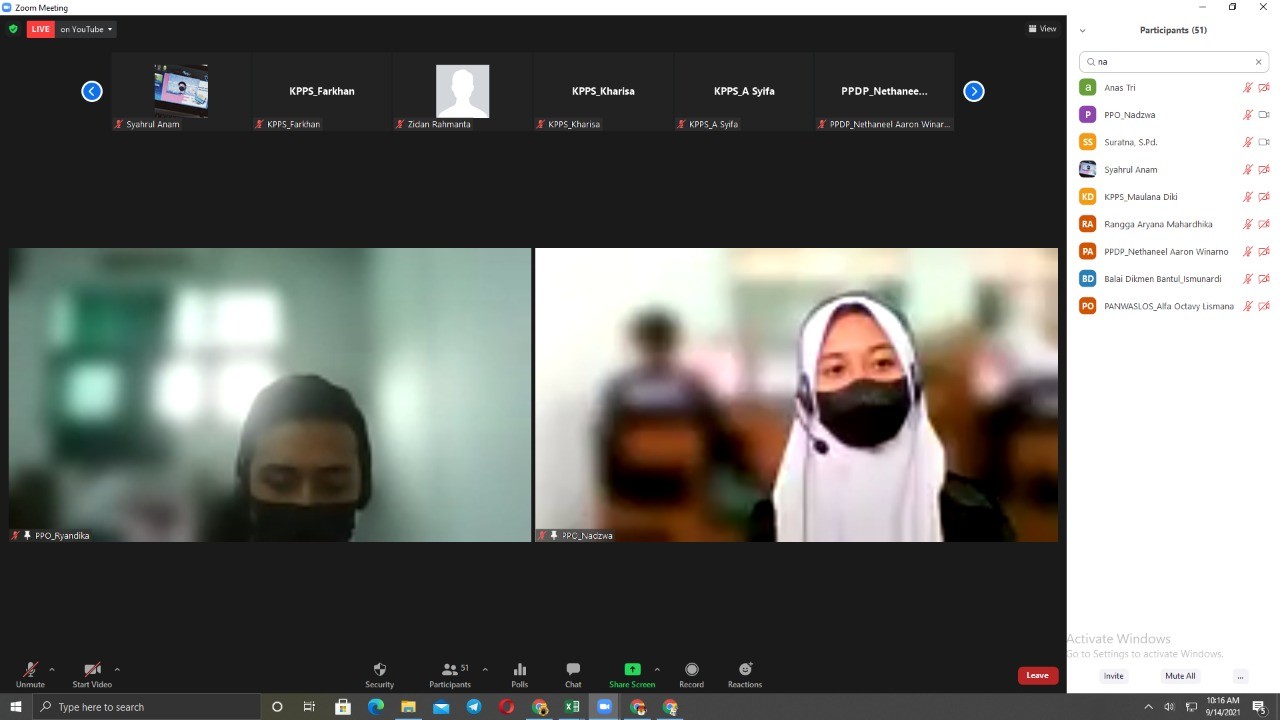Start recording with Record icon
The height and width of the screenshot is (720, 1280).
click(691, 670)
